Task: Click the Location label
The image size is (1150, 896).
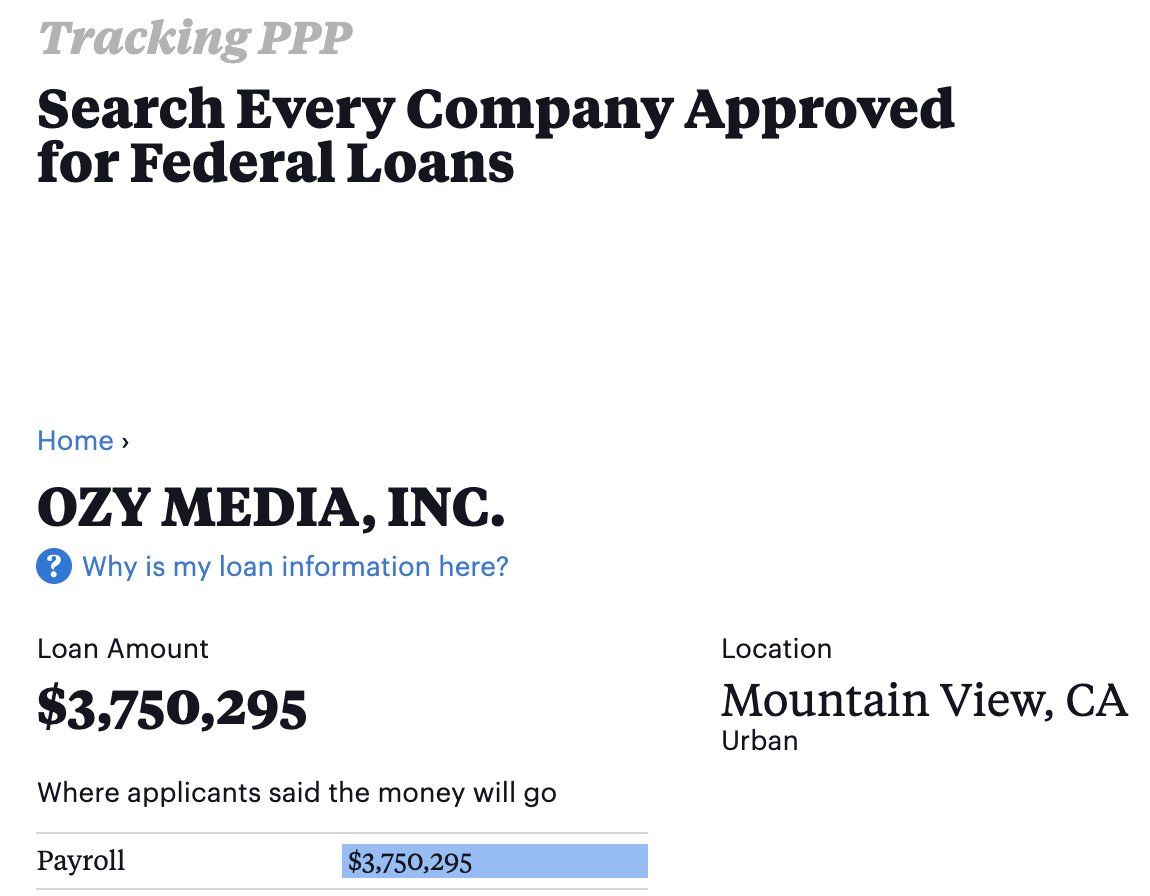Action: point(776,649)
